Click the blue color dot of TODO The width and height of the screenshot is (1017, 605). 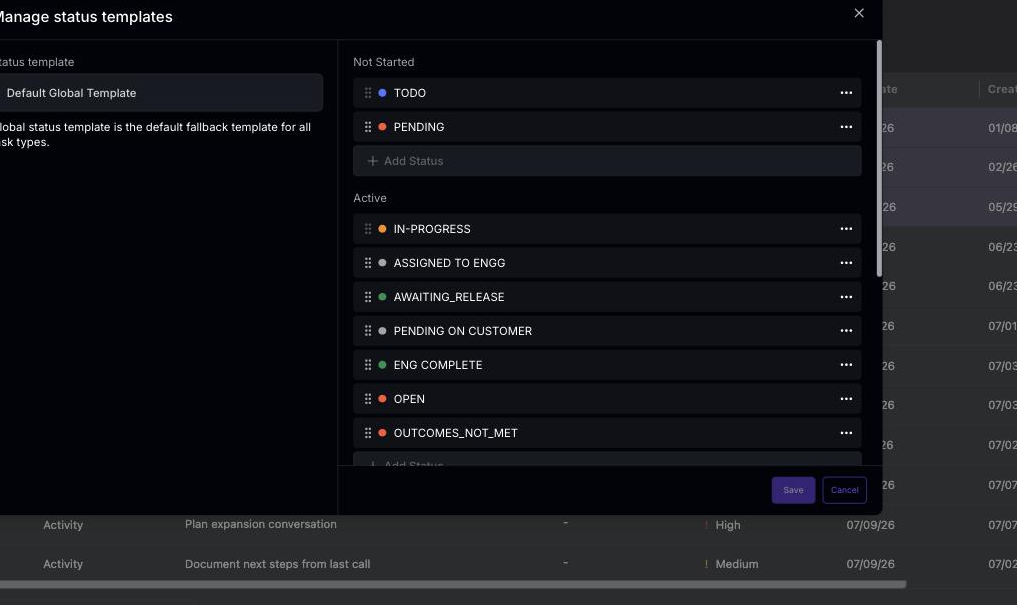point(382,93)
